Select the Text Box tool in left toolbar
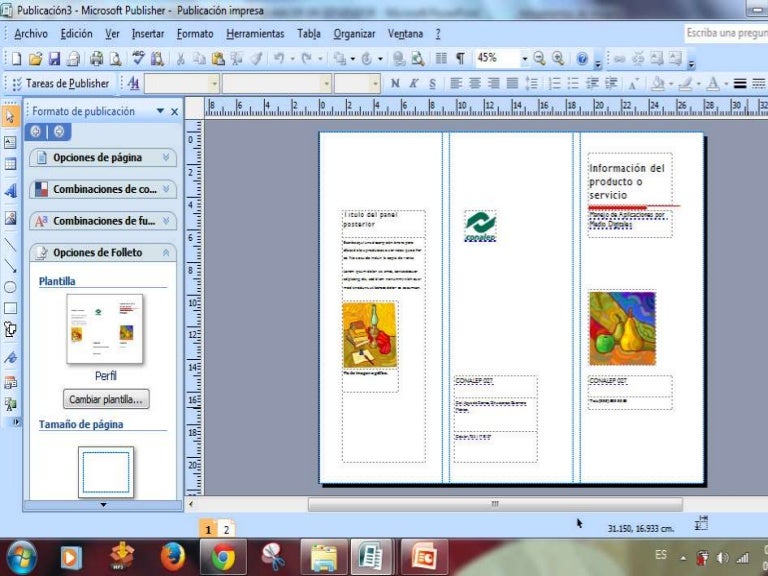The width and height of the screenshot is (768, 576). 10,142
